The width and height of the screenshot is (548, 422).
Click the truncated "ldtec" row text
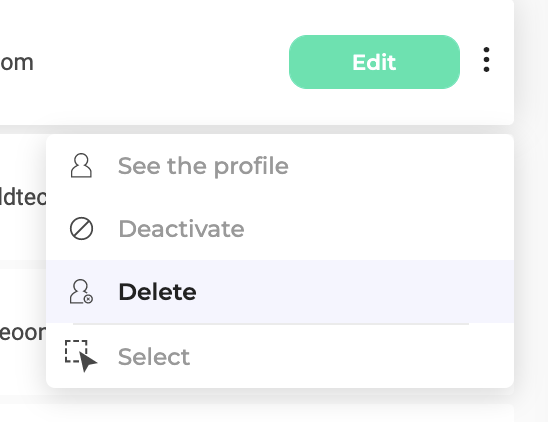[x=23, y=197]
